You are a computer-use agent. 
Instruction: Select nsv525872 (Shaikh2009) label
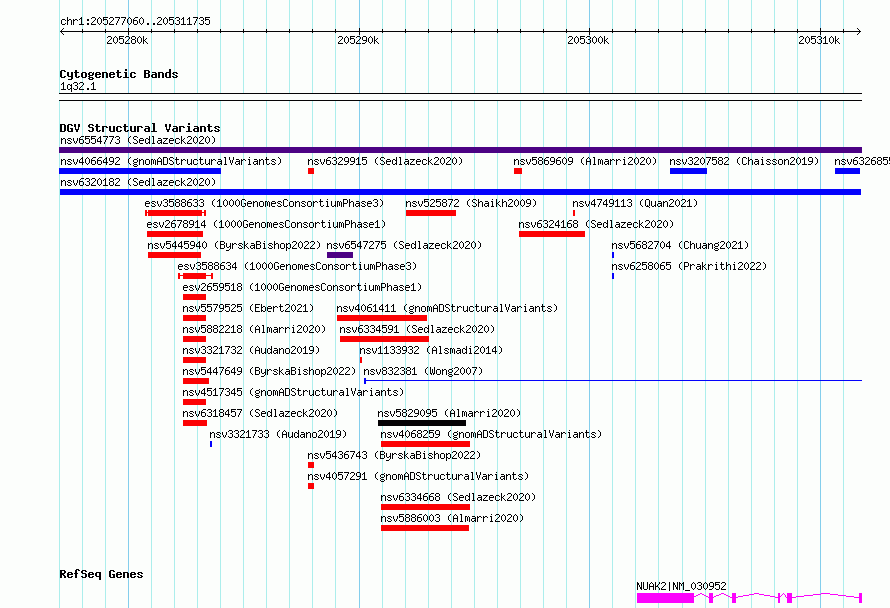(471, 203)
